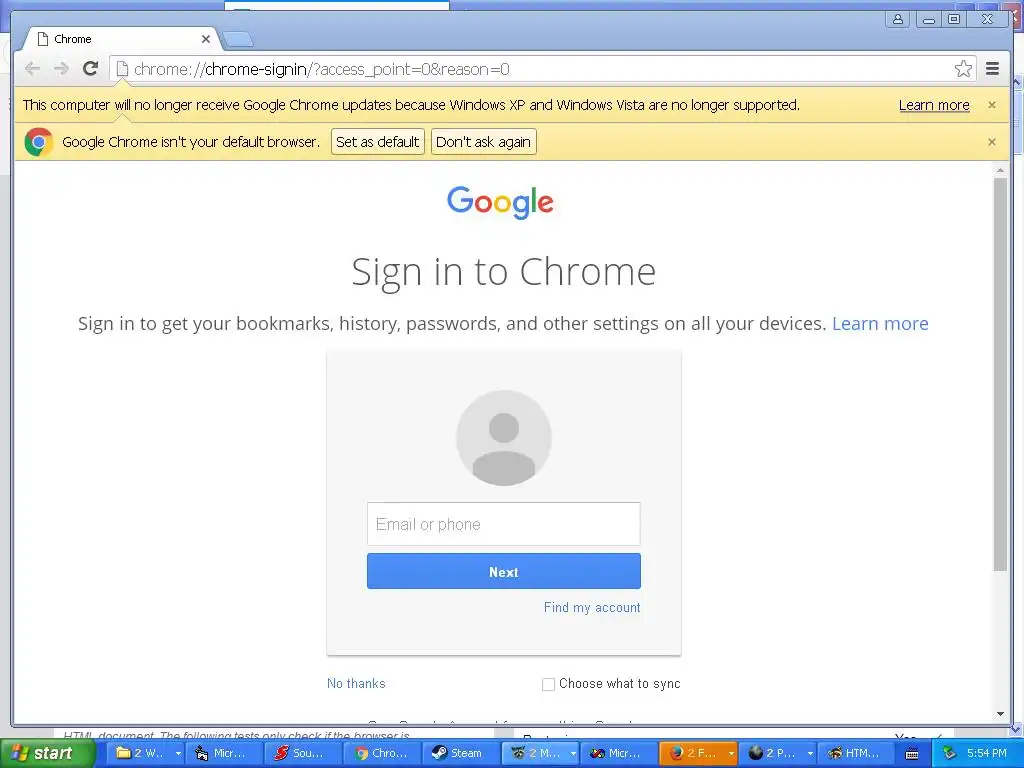
Task: Click the blue Next button
Action: click(504, 571)
